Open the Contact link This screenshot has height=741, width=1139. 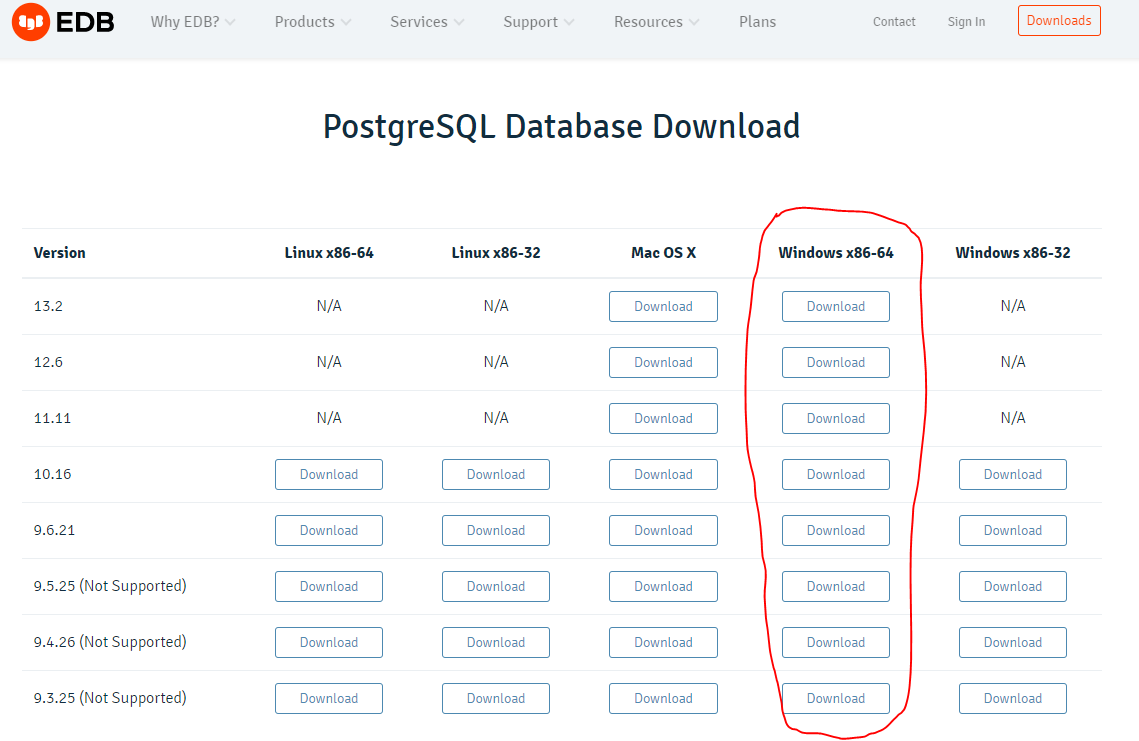point(894,22)
